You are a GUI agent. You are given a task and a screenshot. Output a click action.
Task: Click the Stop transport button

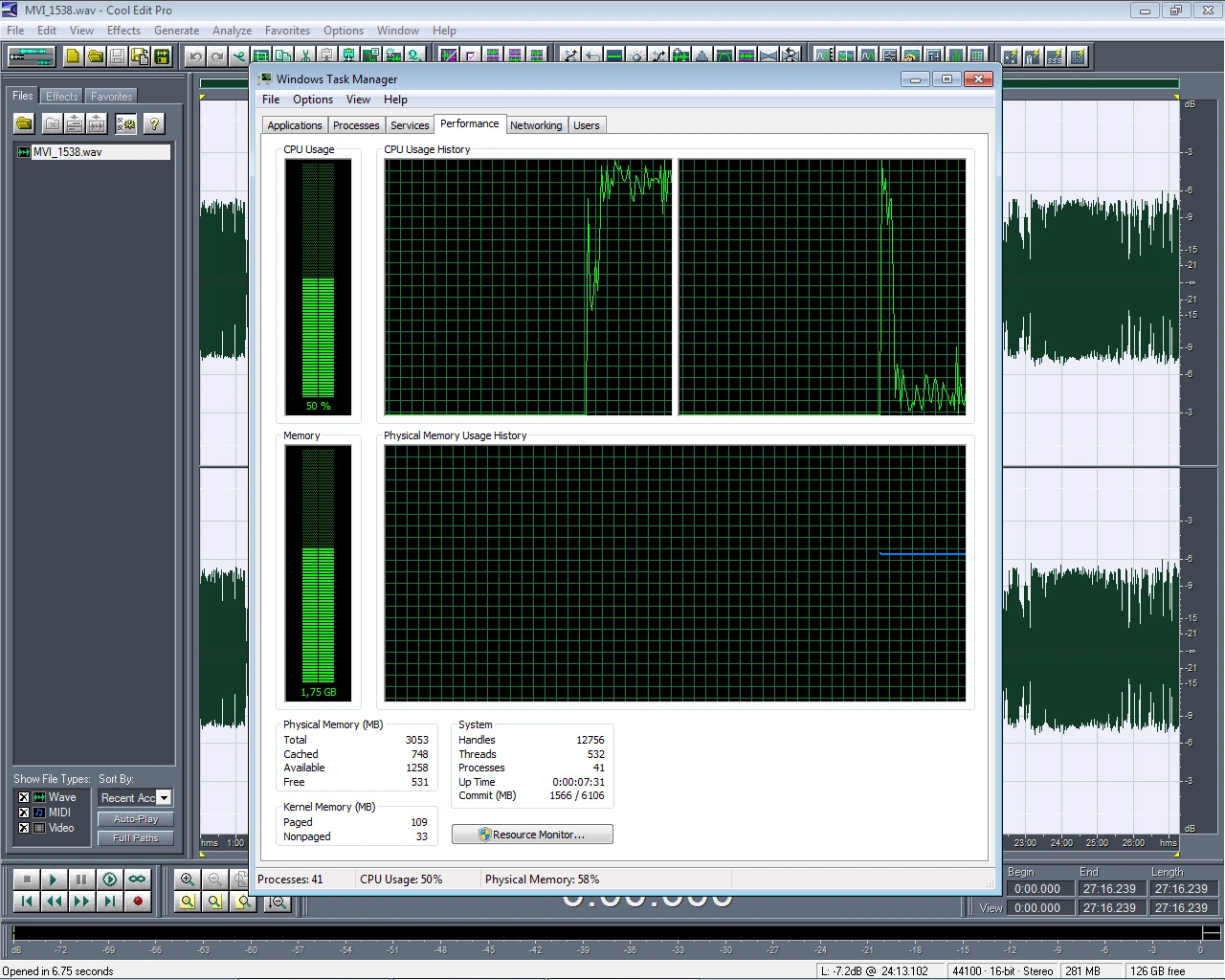click(27, 880)
